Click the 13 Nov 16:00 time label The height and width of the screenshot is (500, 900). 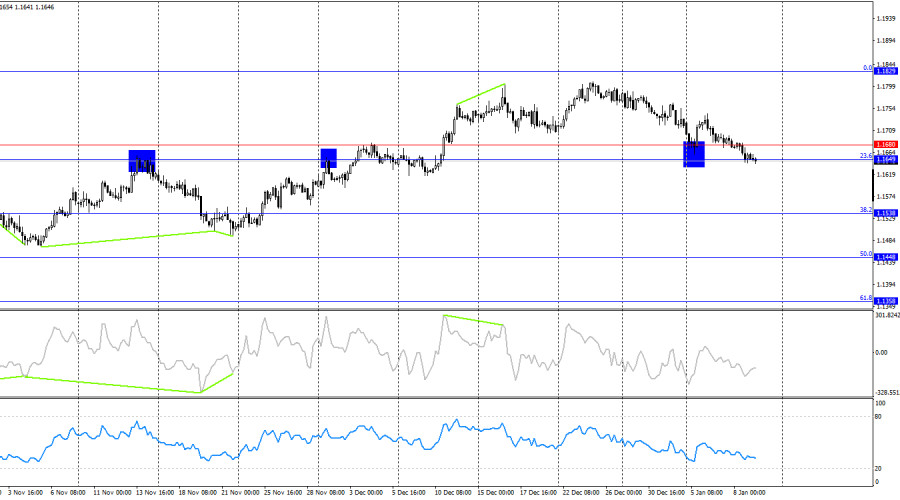(155, 493)
